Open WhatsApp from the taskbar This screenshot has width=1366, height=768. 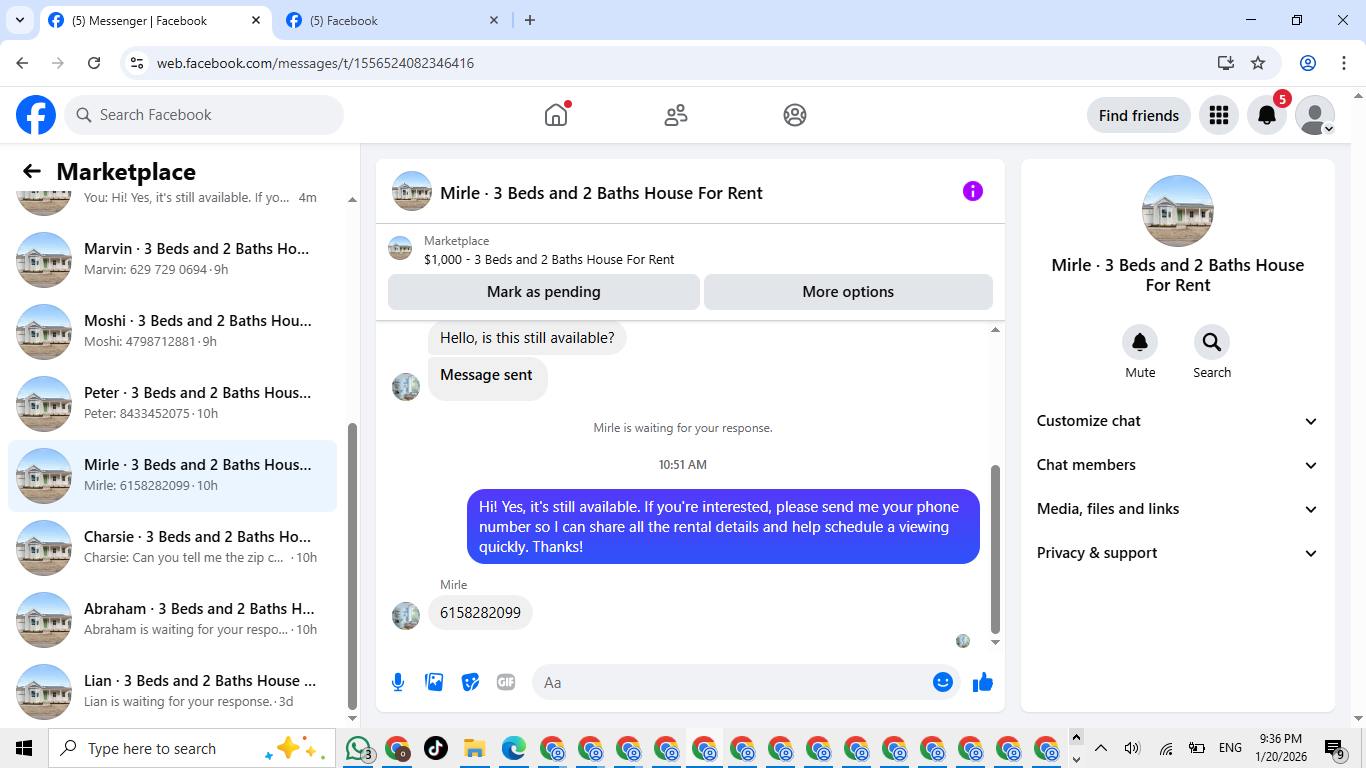tap(358, 748)
